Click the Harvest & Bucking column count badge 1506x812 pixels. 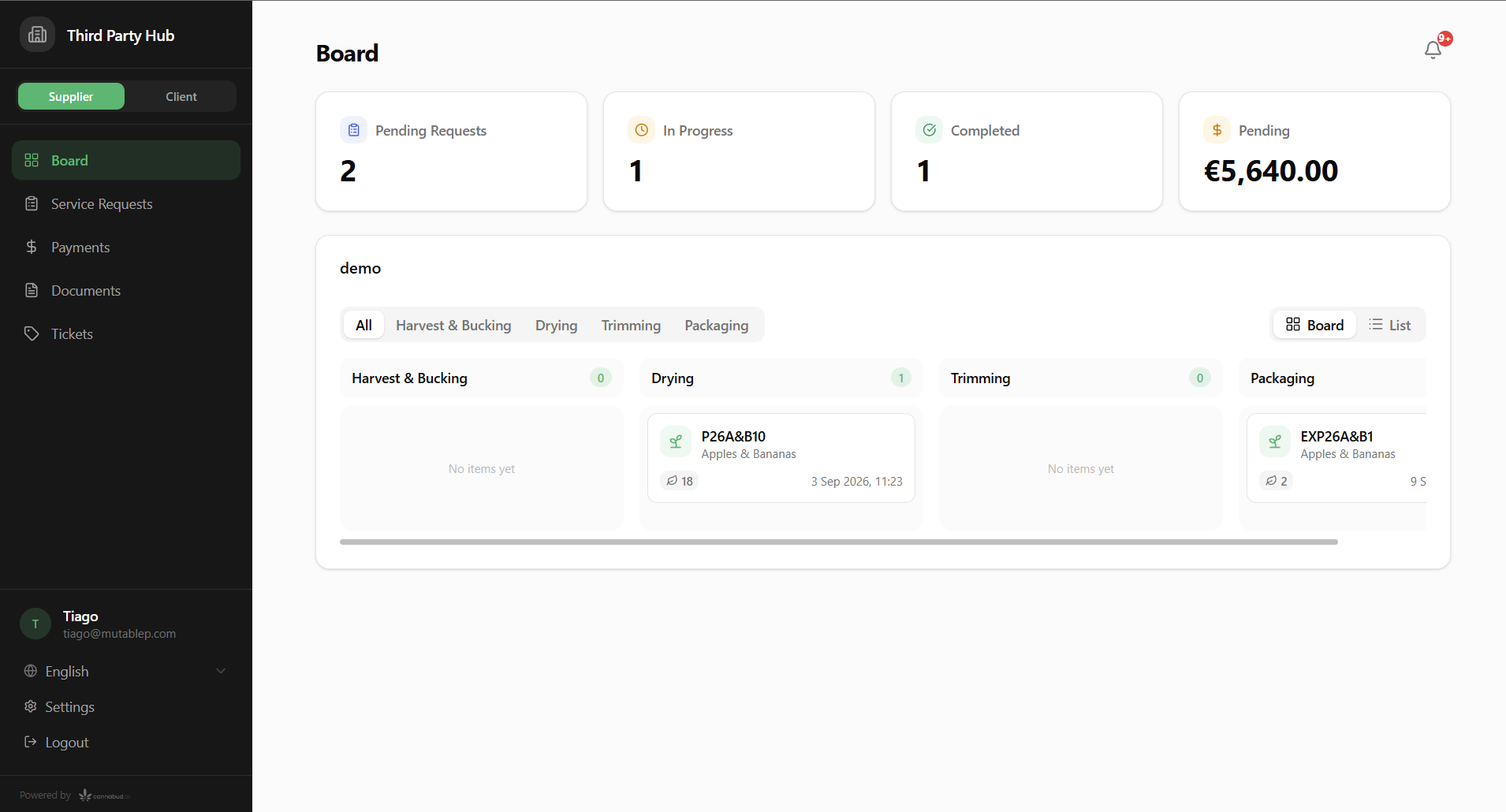[x=600, y=378]
